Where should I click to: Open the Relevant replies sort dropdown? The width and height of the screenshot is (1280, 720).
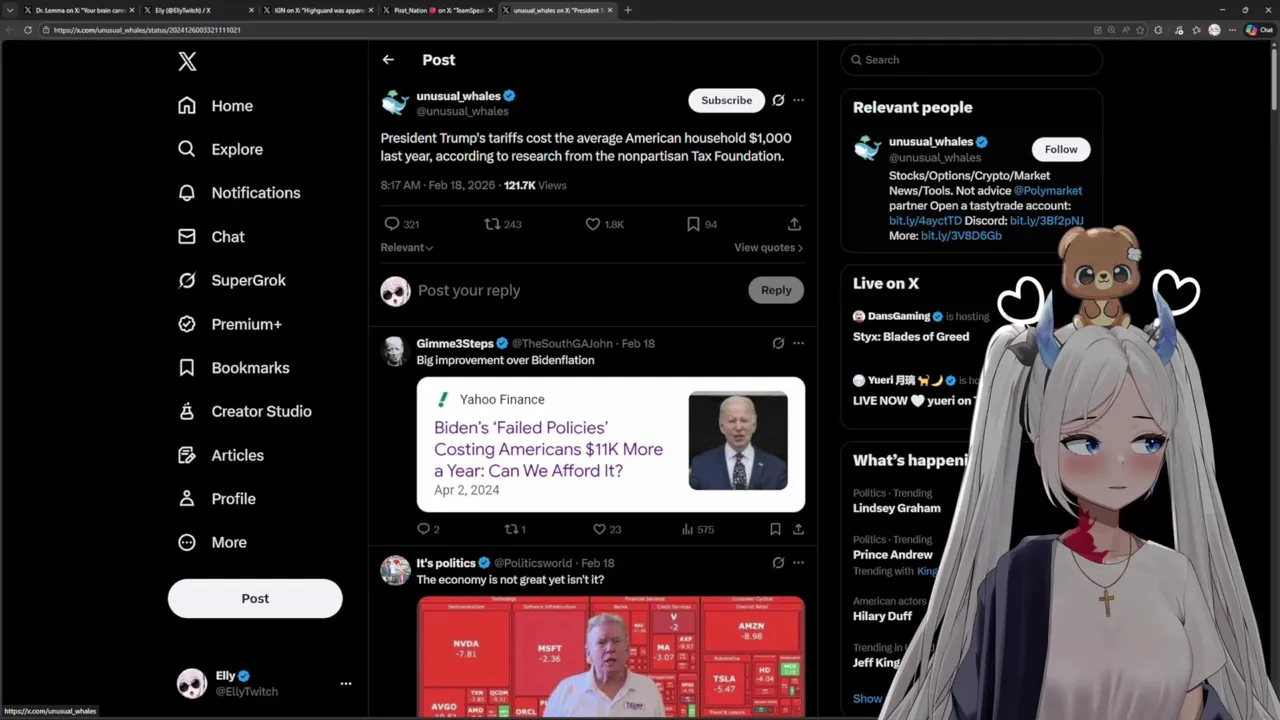tap(407, 248)
